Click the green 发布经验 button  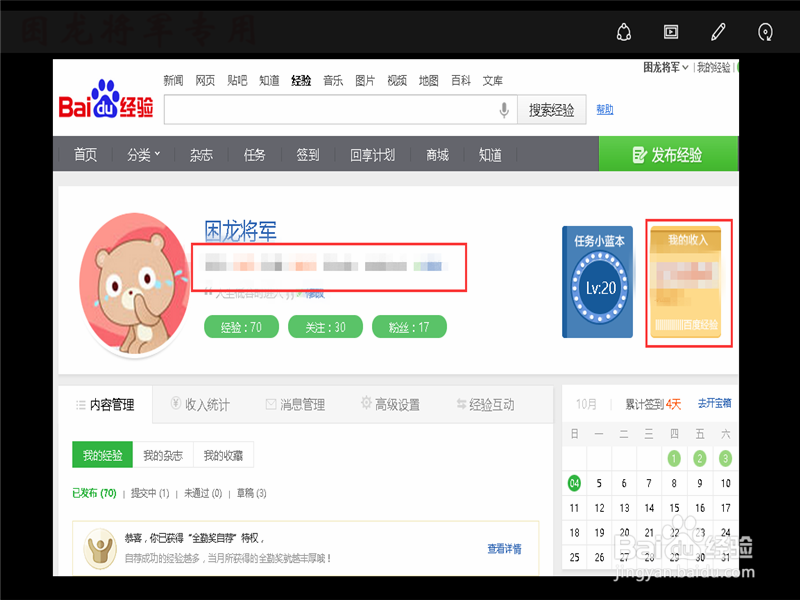click(x=668, y=154)
